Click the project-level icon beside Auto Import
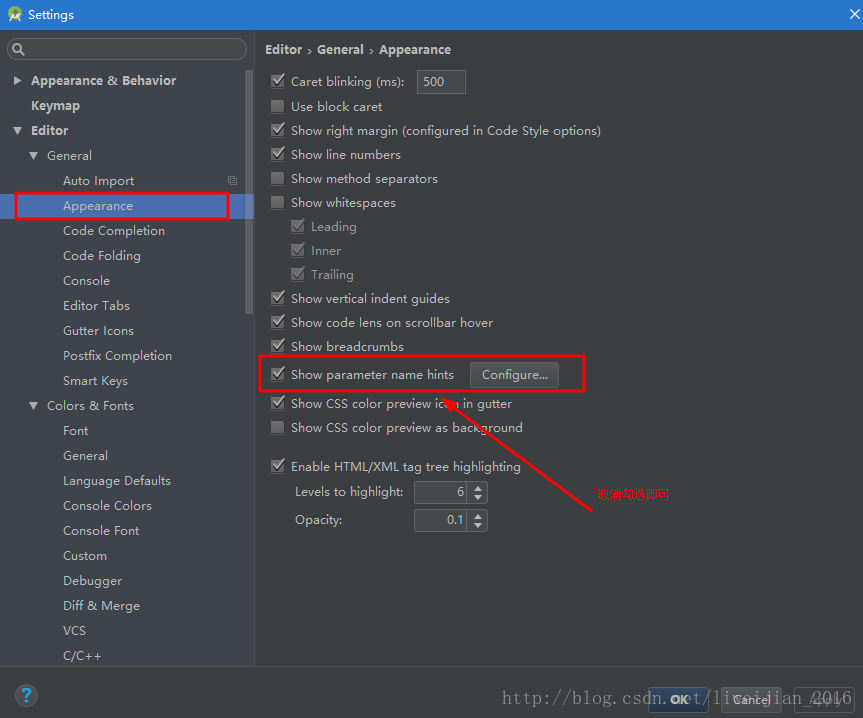 coord(232,180)
